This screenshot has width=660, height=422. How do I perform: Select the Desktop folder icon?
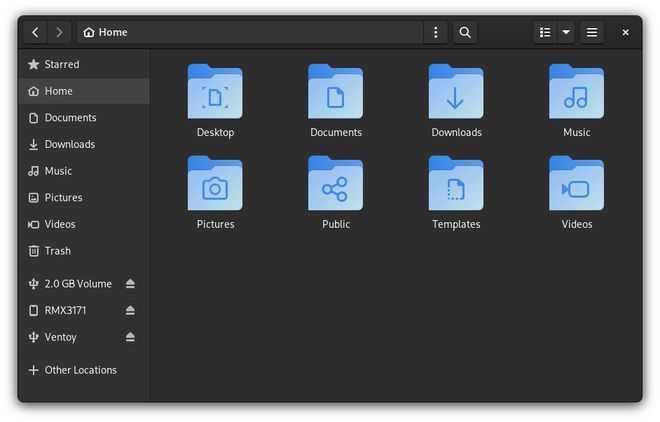point(215,91)
